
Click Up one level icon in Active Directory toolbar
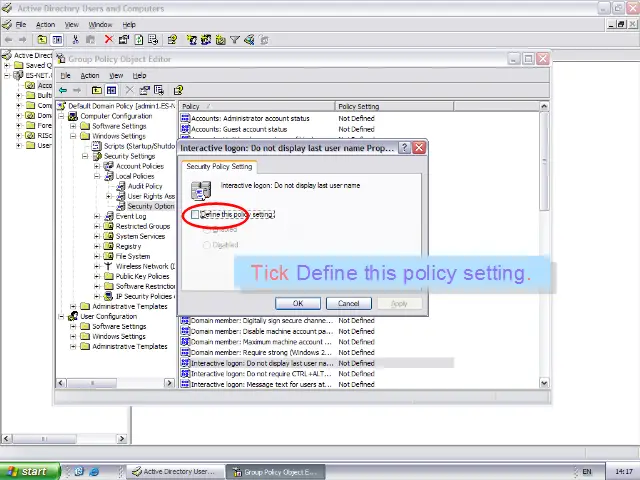42,40
